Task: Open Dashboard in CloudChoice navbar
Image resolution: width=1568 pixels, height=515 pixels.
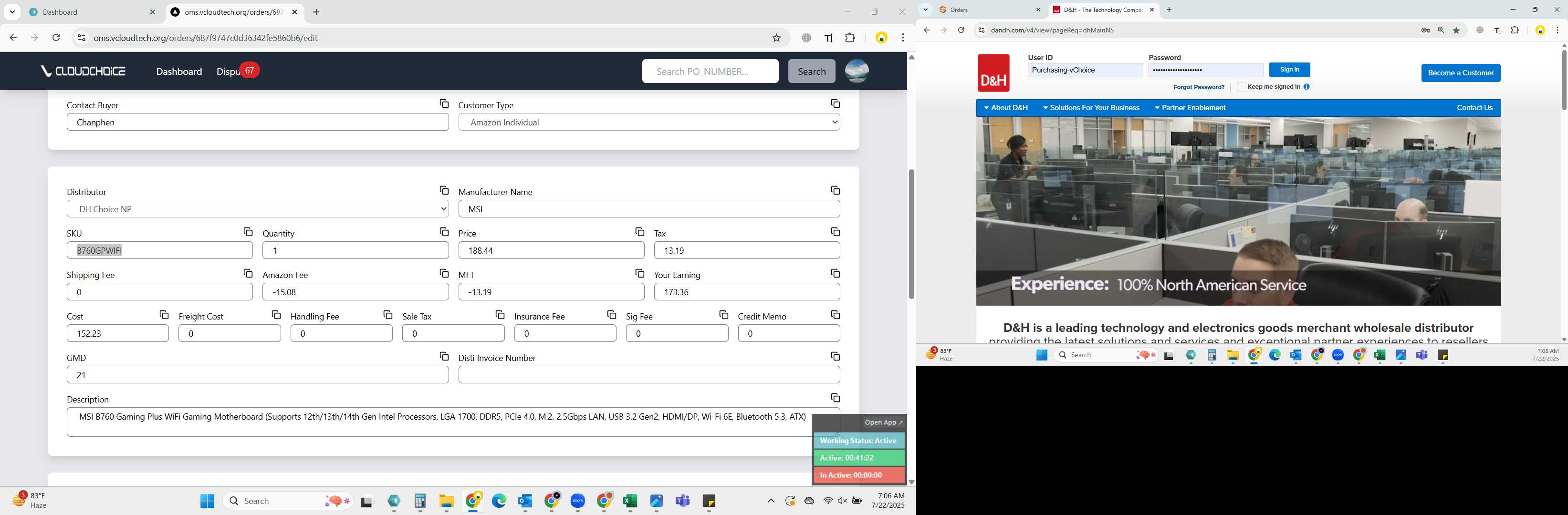Action: (179, 72)
